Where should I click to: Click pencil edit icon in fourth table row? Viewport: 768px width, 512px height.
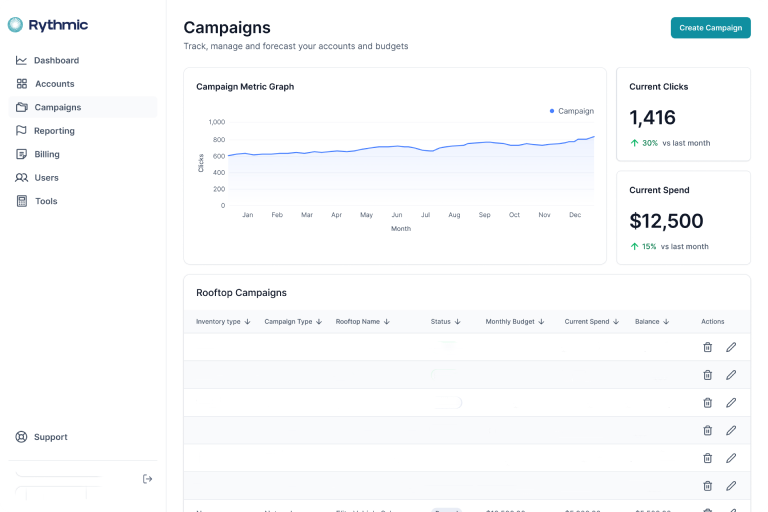point(731,430)
